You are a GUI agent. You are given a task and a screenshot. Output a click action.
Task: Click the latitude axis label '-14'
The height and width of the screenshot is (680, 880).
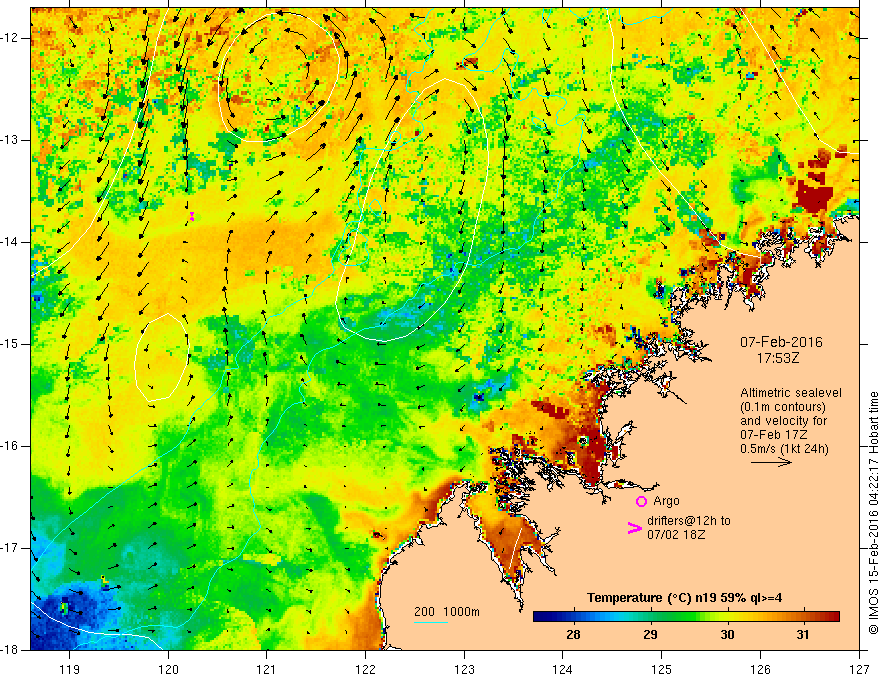[x=10, y=242]
